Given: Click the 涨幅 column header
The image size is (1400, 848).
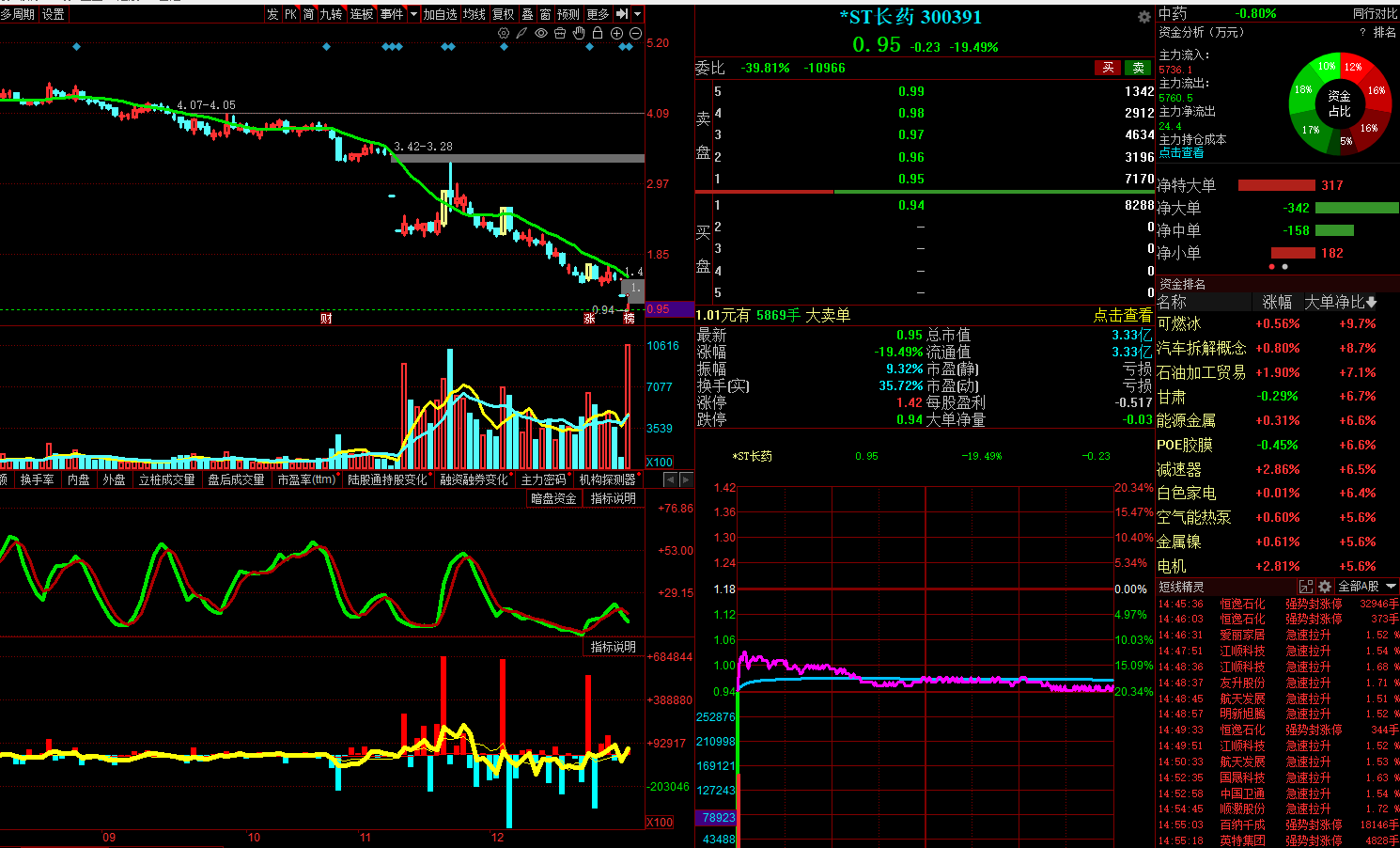Looking at the screenshot, I should tap(1277, 303).
